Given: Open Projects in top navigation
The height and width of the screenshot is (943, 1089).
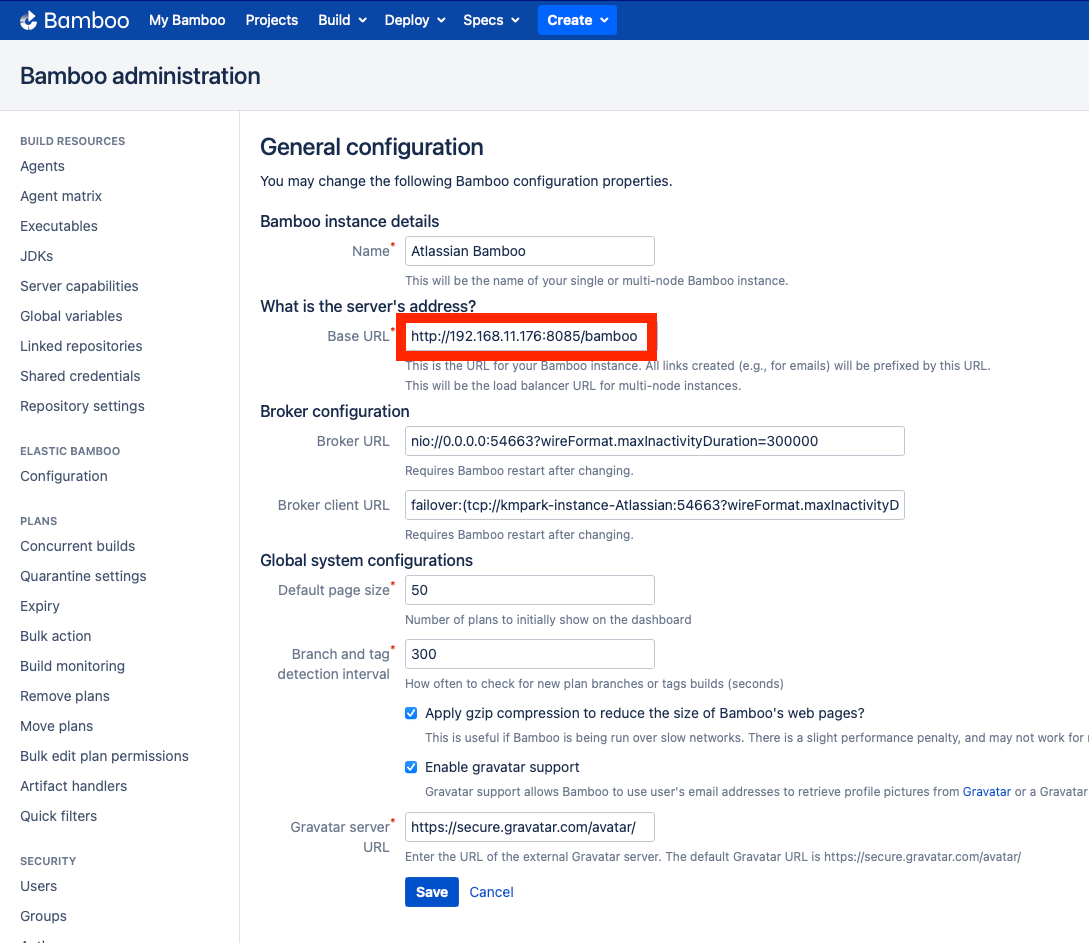Looking at the screenshot, I should click(x=272, y=20).
